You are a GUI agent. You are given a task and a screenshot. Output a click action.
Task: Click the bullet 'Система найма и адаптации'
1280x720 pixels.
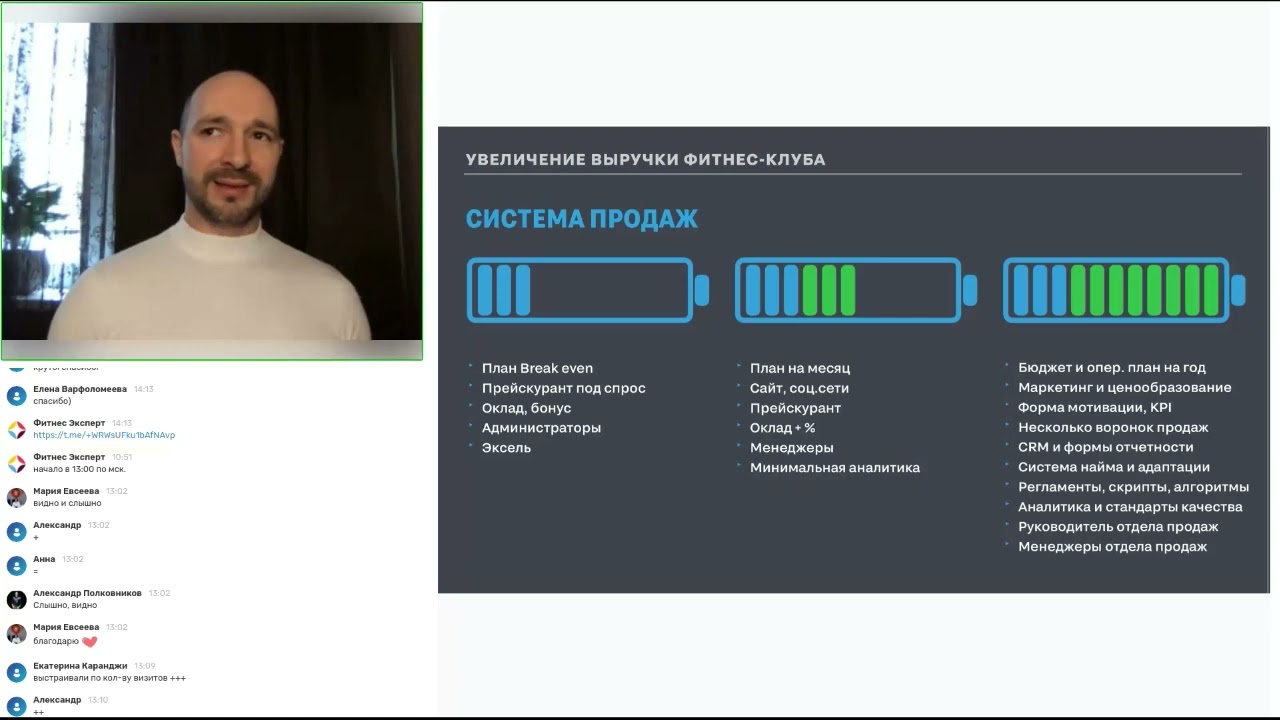(1114, 467)
